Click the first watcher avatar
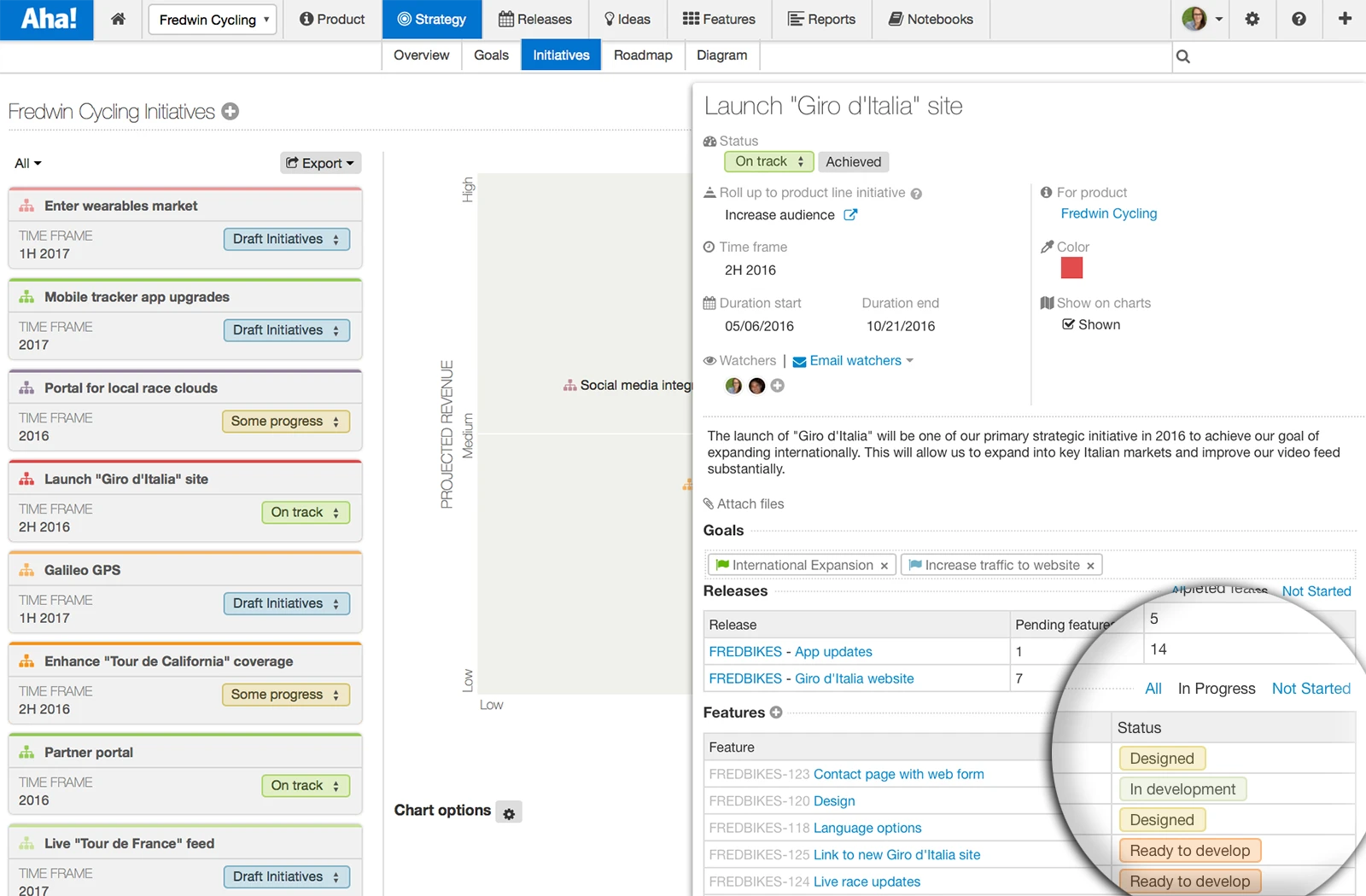The width and height of the screenshot is (1366, 896). tap(733, 386)
